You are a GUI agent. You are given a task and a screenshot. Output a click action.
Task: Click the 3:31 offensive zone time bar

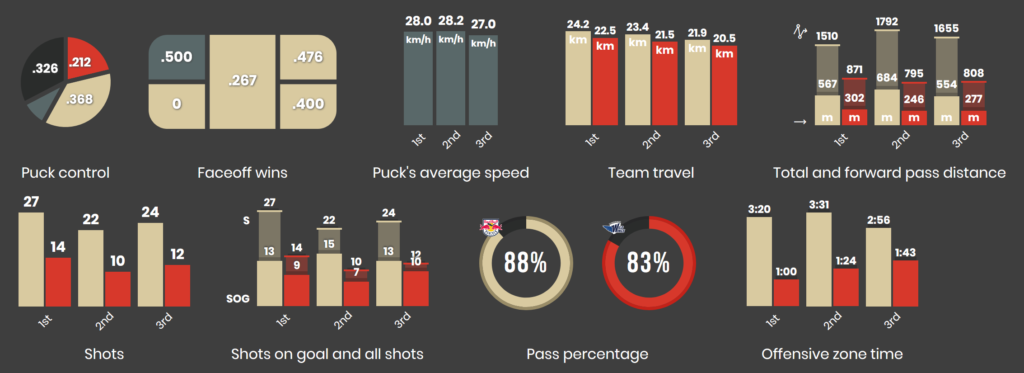pyautogui.click(x=819, y=260)
